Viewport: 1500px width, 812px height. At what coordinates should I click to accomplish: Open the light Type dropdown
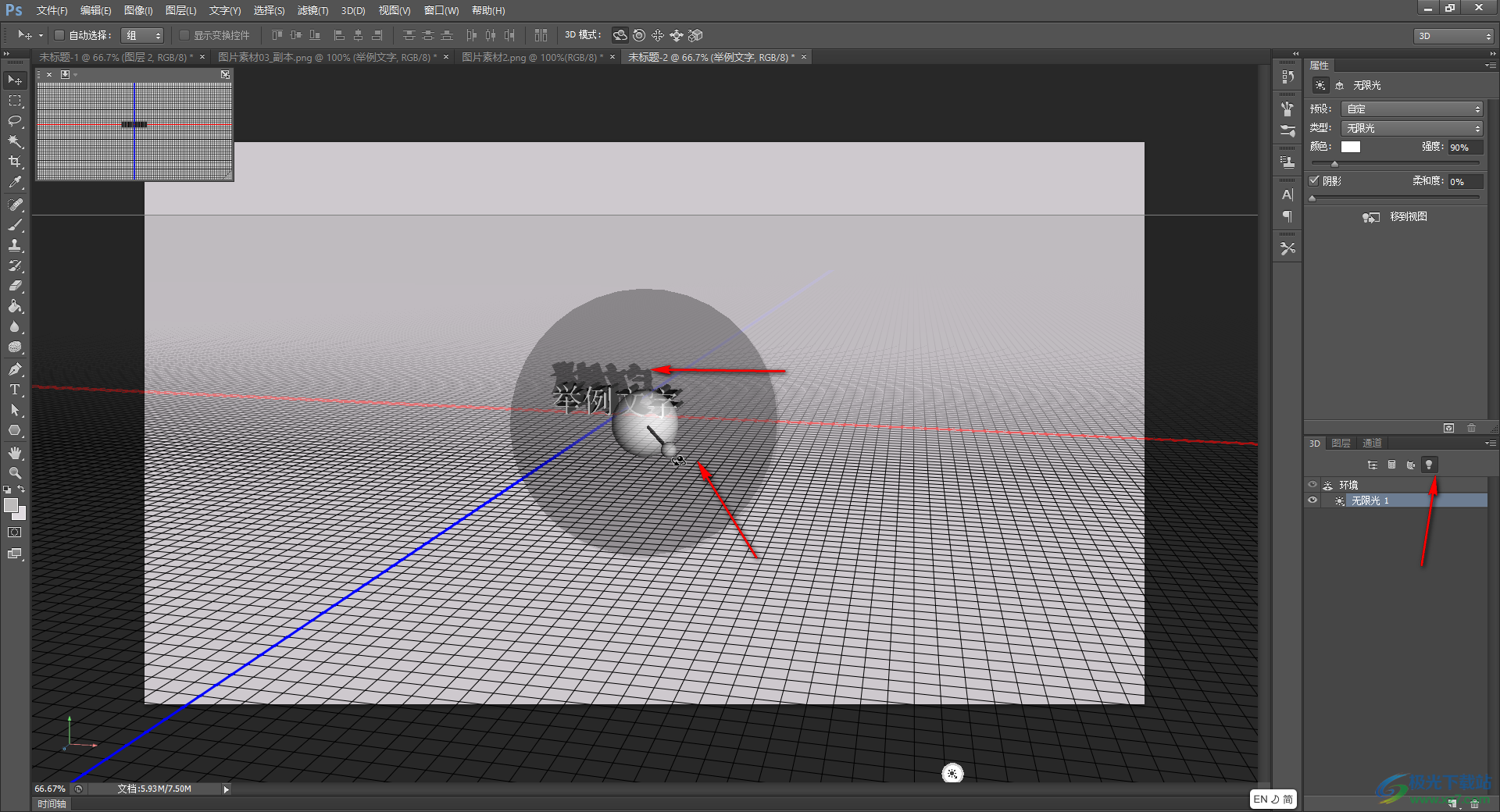pos(1412,128)
